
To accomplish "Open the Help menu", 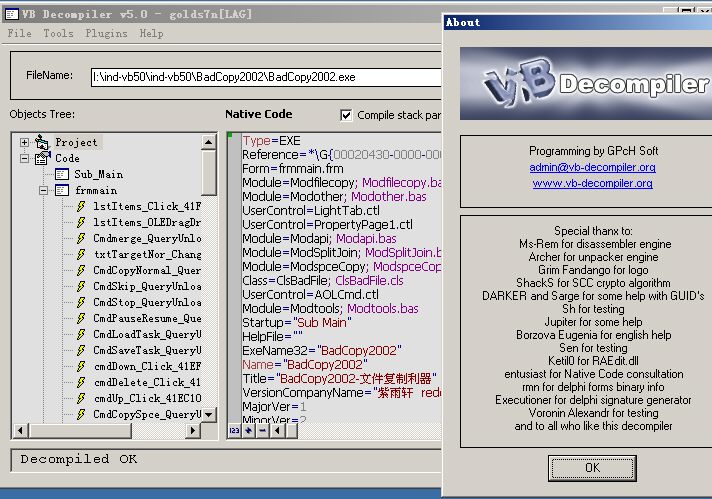I will [x=151, y=33].
